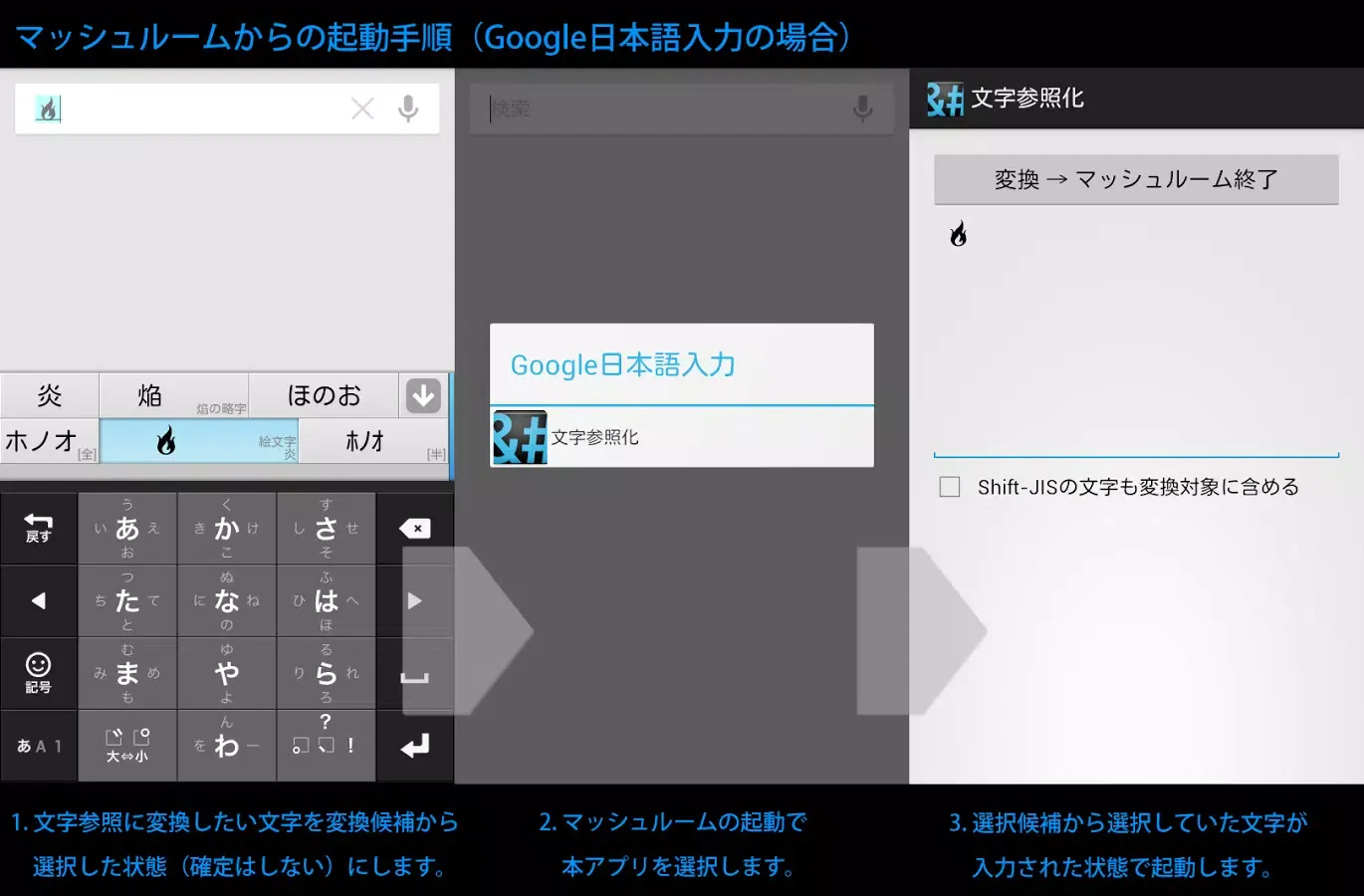Tap the さ key

pos(327,529)
